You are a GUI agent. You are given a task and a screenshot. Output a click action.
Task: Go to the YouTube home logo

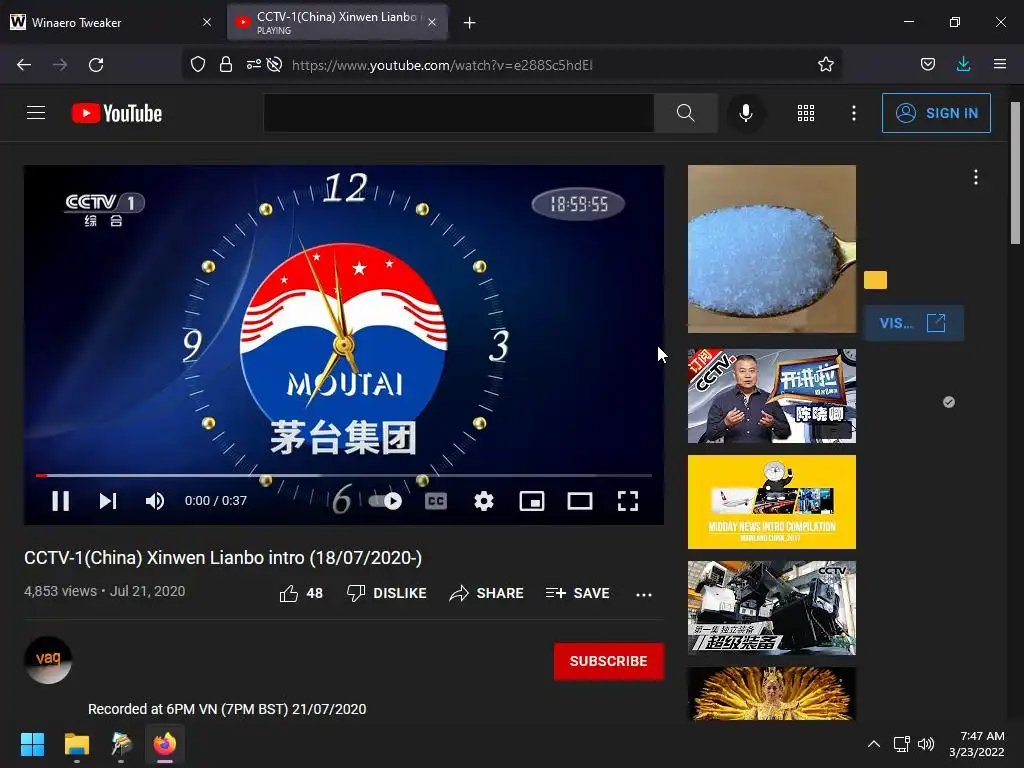tap(117, 113)
